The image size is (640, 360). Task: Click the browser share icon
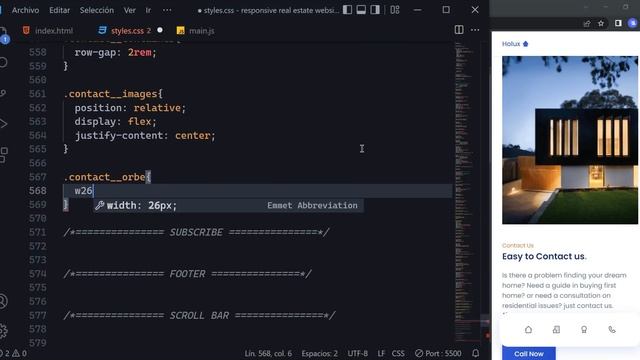pyautogui.click(x=587, y=23)
